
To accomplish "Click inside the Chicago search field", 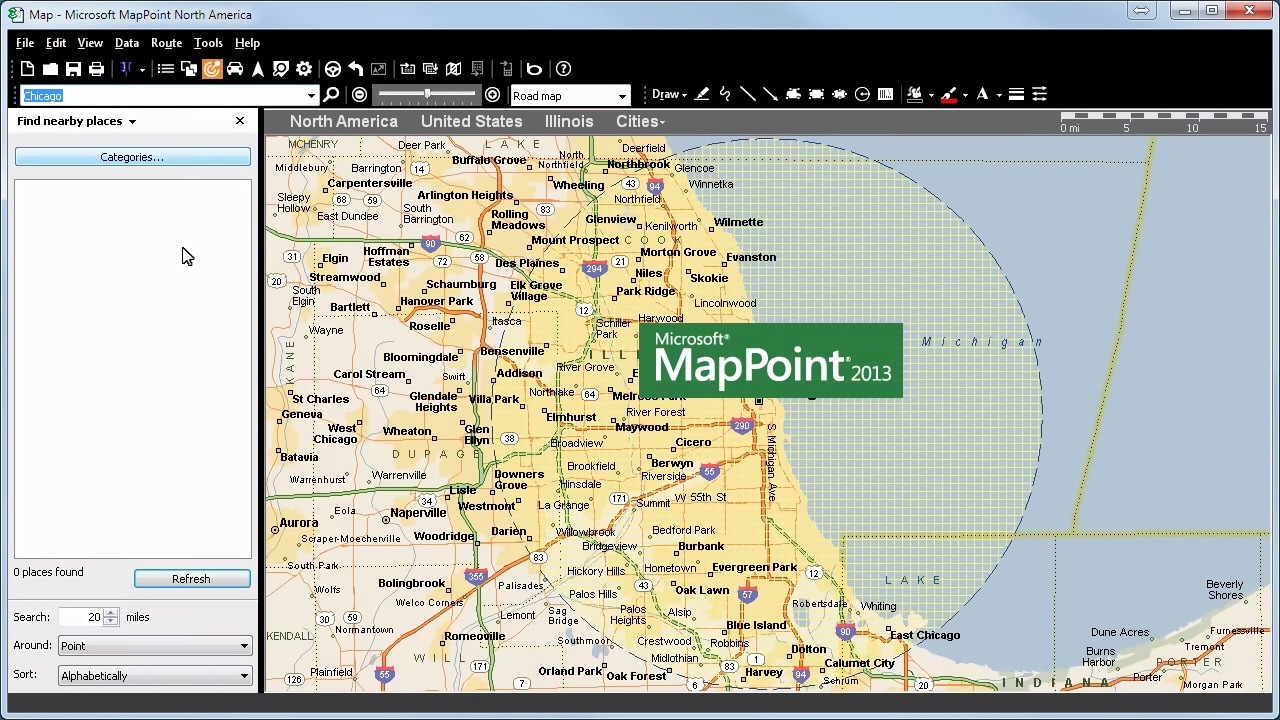I will [x=150, y=95].
